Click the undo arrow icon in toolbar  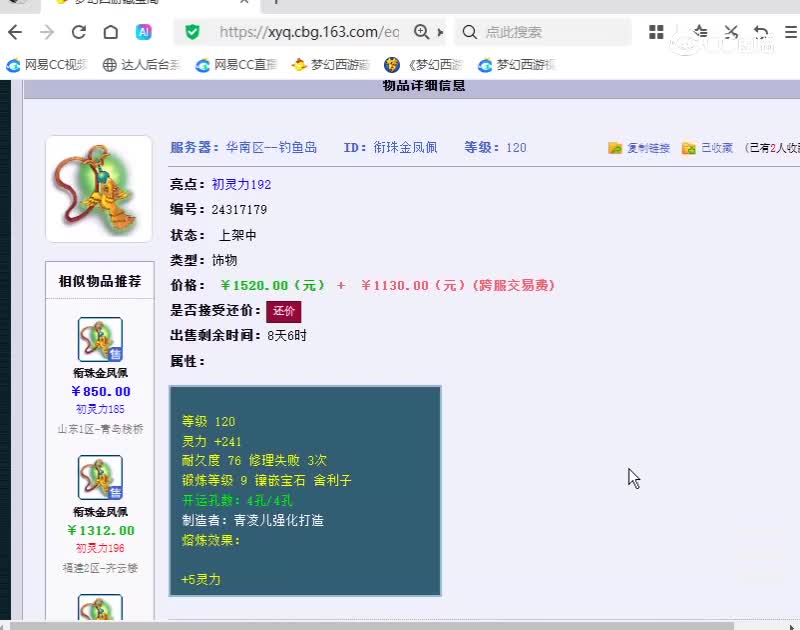(761, 32)
